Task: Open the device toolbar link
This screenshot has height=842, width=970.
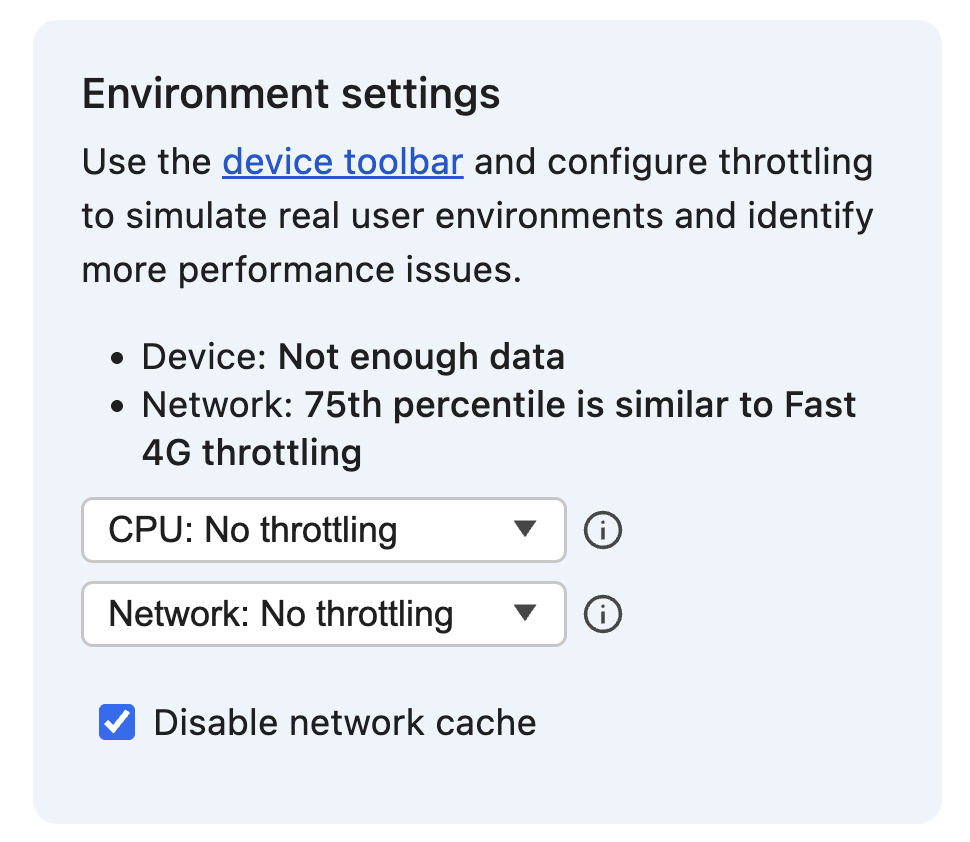Action: pyautogui.click(x=342, y=162)
